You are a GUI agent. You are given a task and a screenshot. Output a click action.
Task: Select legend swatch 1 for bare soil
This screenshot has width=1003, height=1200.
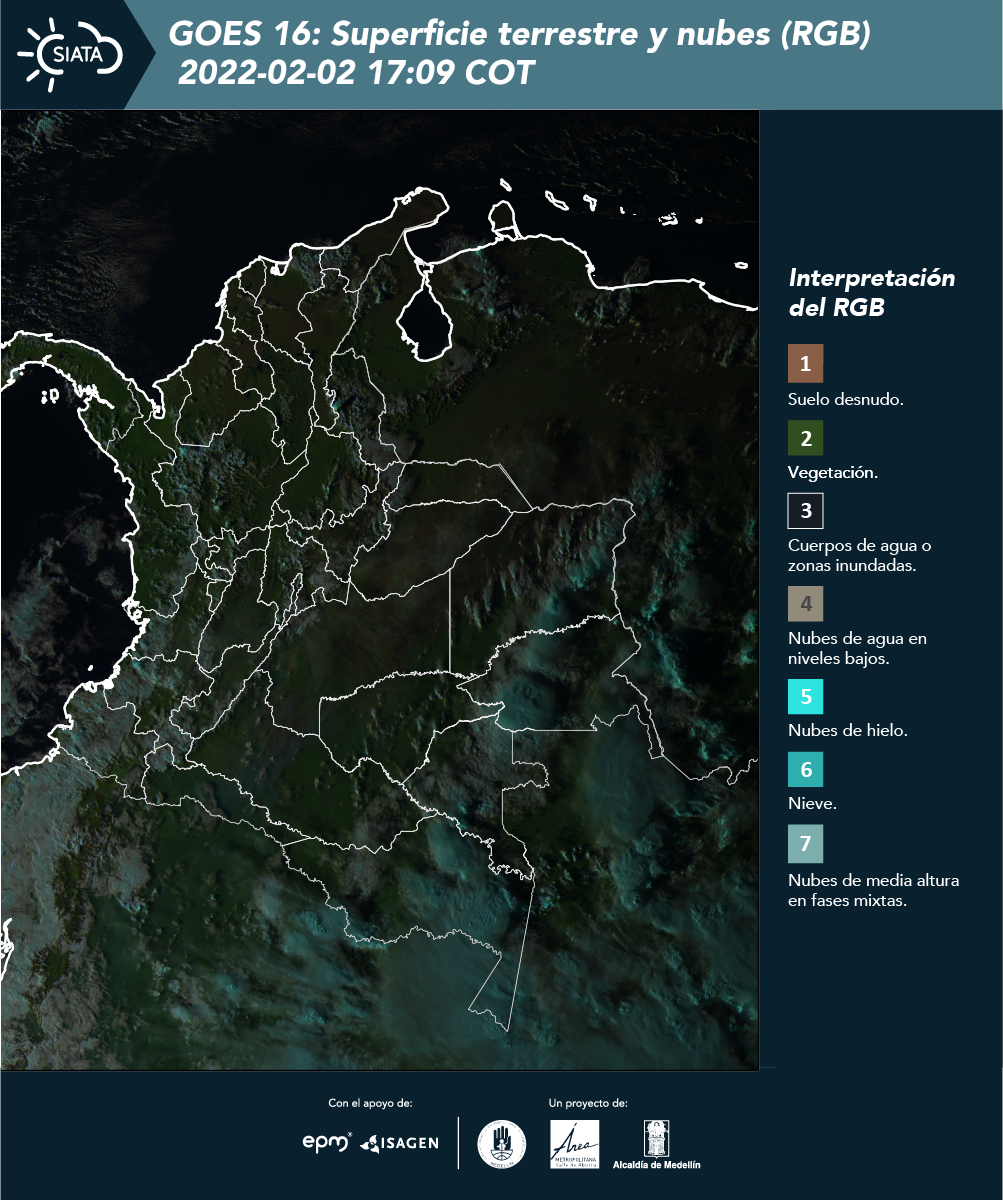[805, 364]
